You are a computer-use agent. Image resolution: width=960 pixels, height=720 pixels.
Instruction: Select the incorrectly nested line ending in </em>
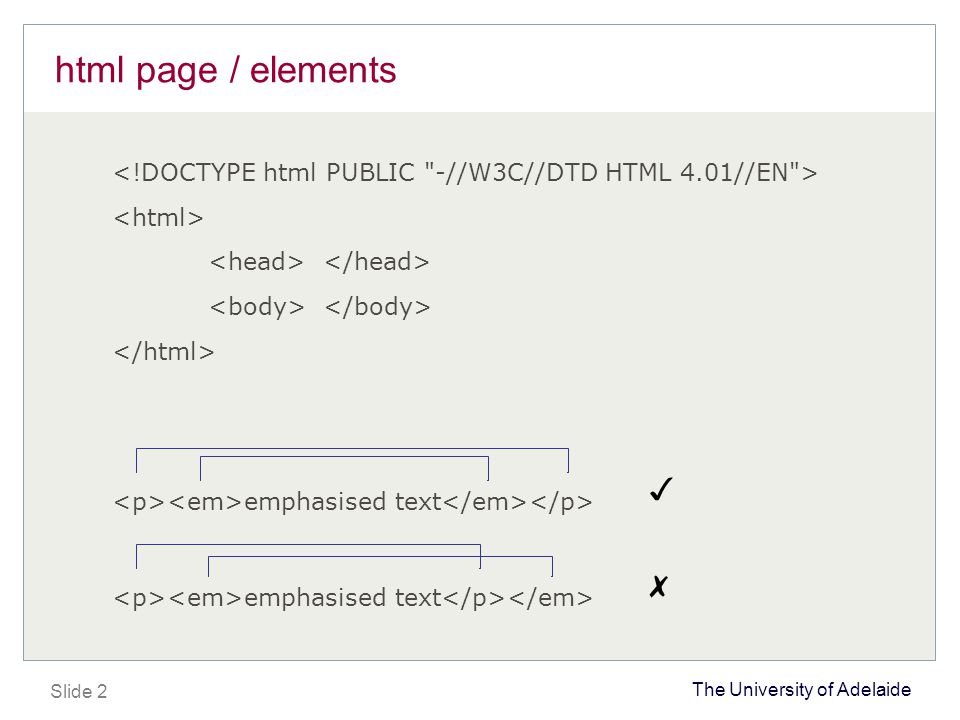[x=353, y=599]
